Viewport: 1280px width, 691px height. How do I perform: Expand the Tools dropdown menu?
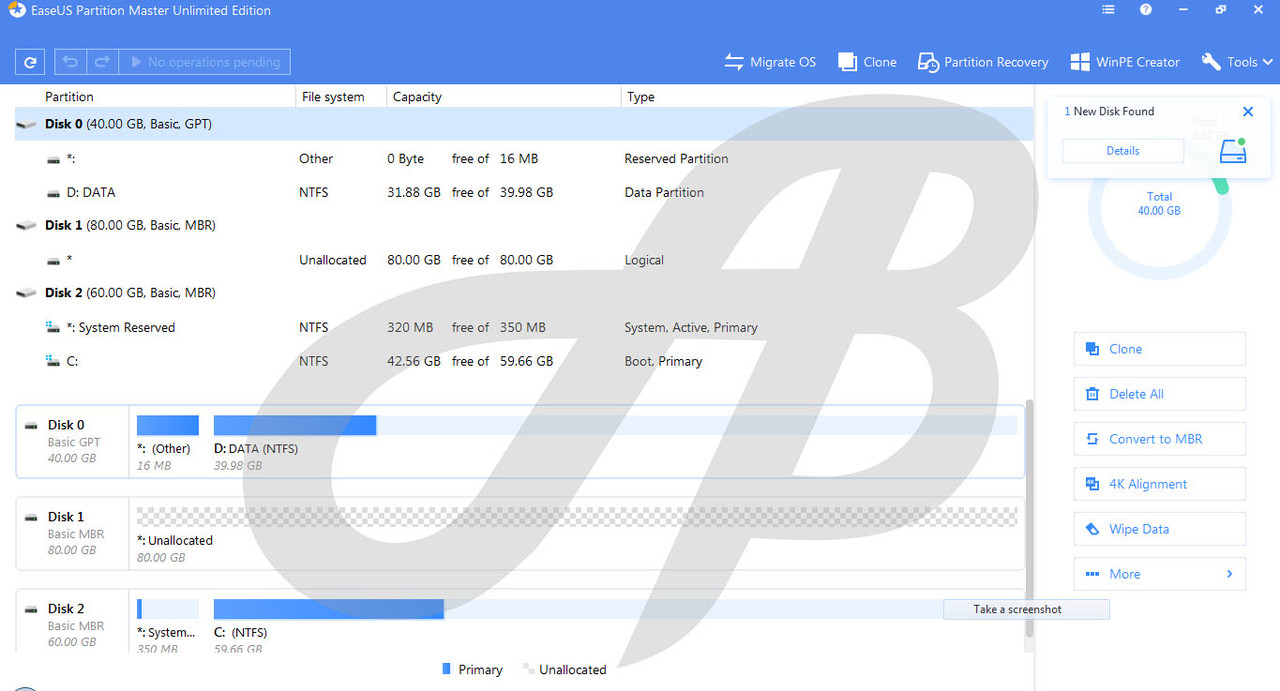click(x=1237, y=62)
